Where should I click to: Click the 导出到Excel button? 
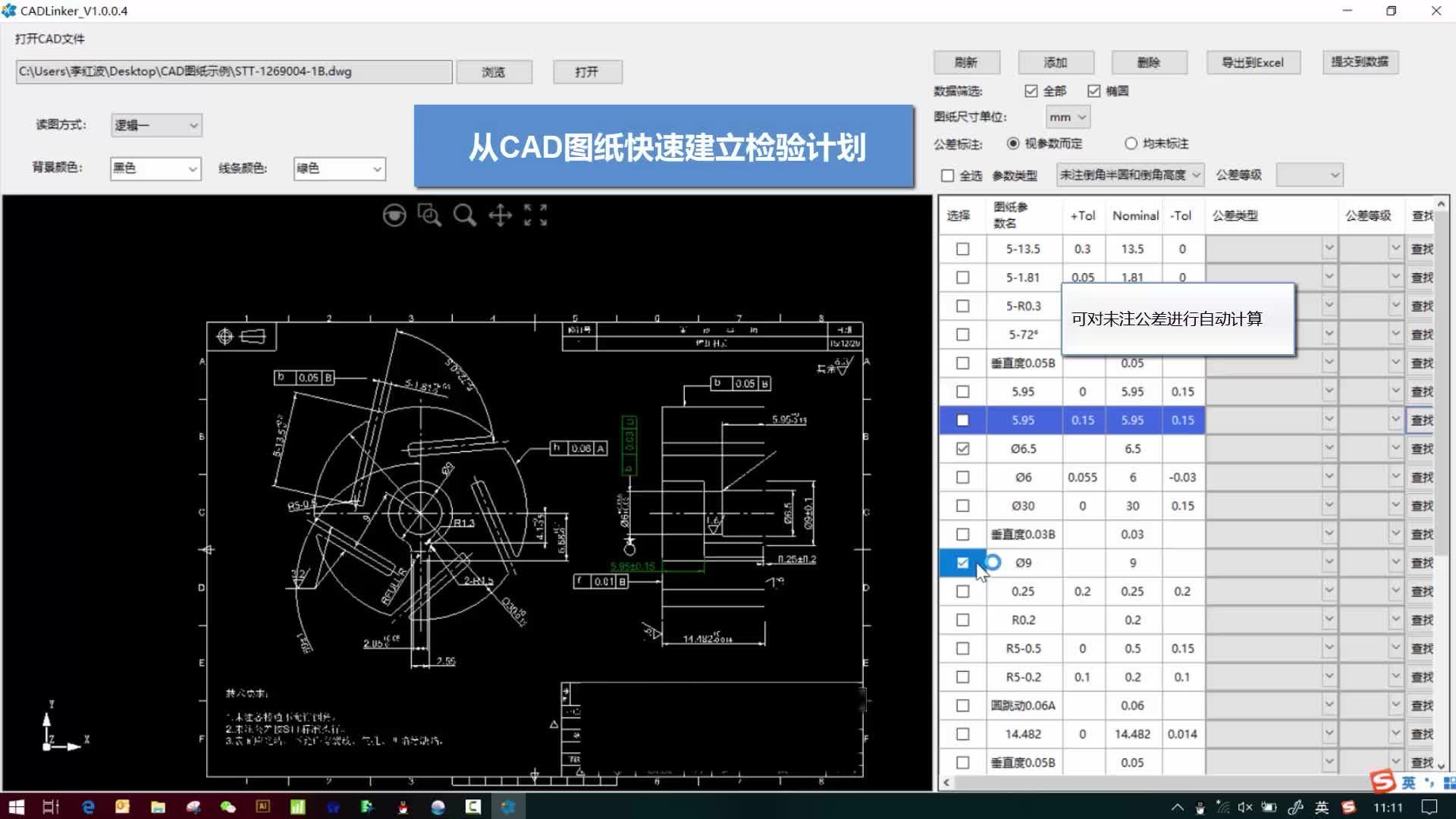pyautogui.click(x=1253, y=62)
